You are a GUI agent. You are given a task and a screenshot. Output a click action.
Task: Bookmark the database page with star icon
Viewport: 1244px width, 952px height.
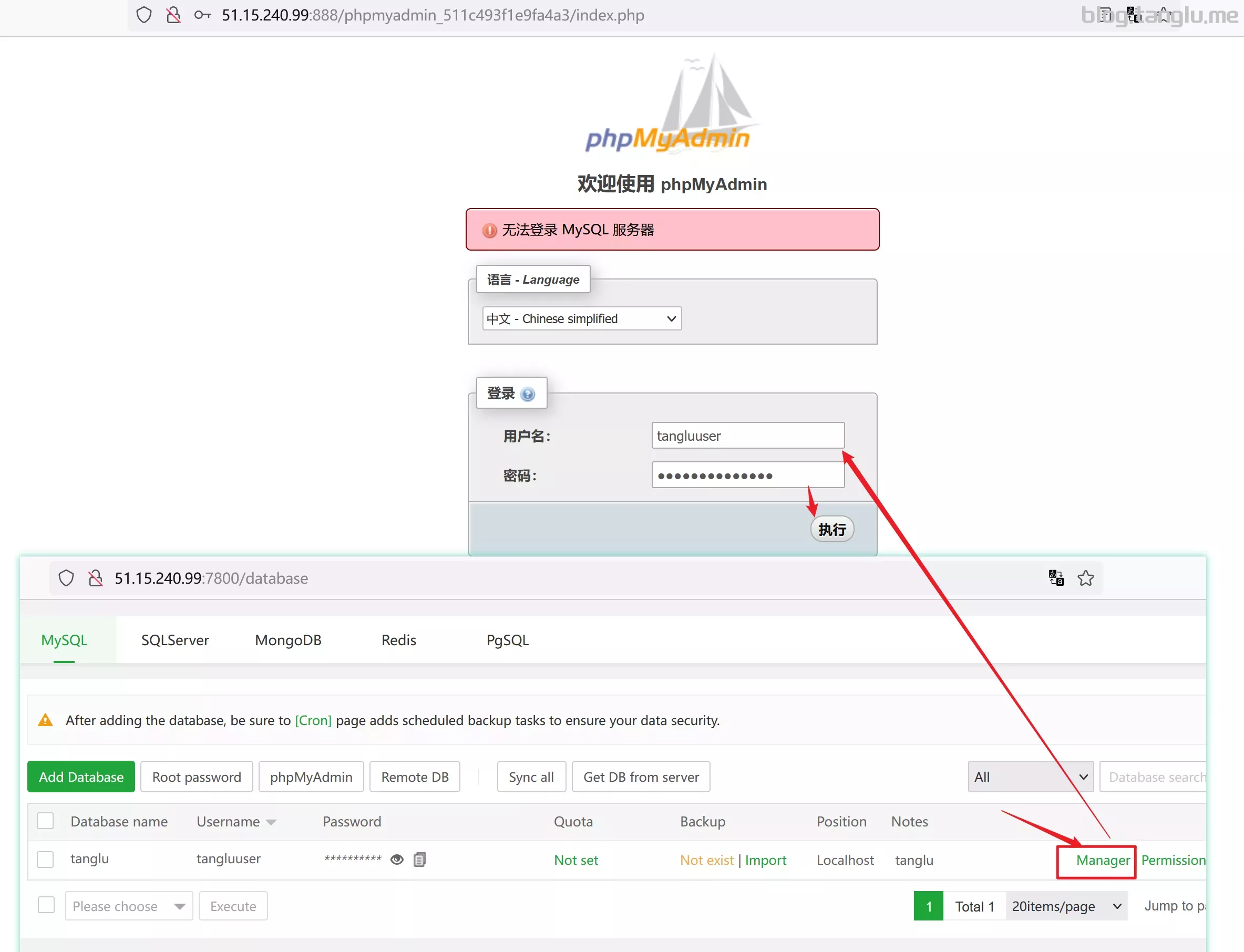pos(1085,578)
